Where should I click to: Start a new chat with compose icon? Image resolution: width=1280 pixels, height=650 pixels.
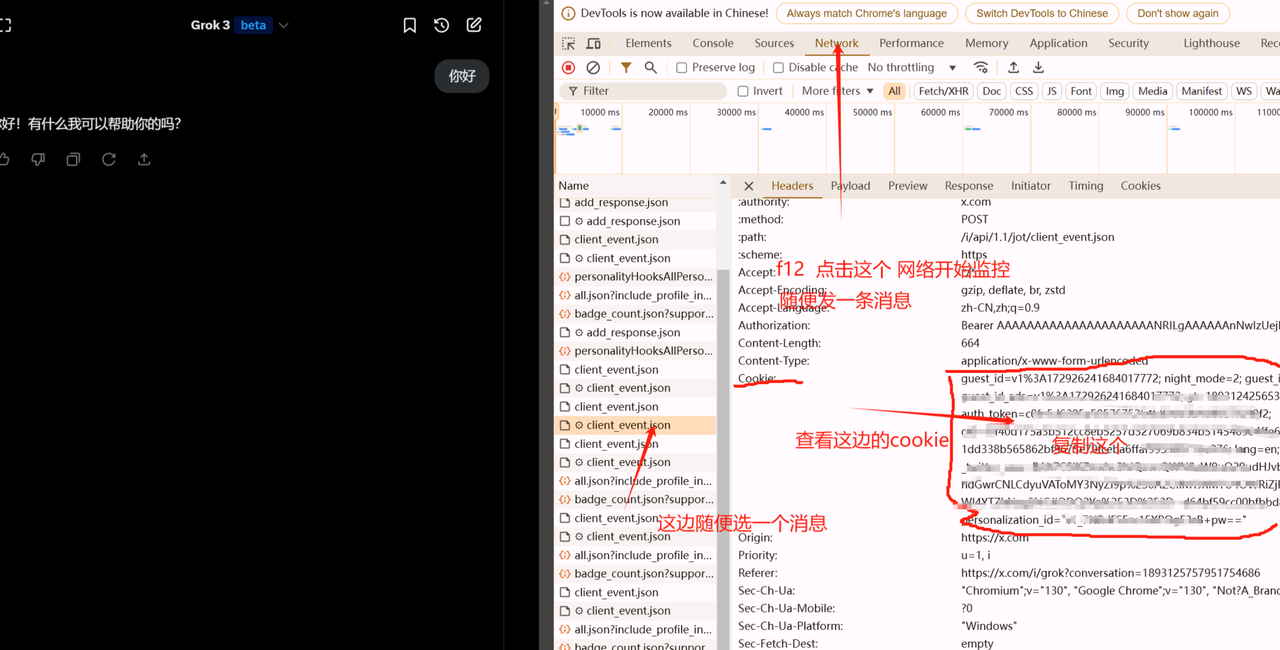click(x=474, y=25)
